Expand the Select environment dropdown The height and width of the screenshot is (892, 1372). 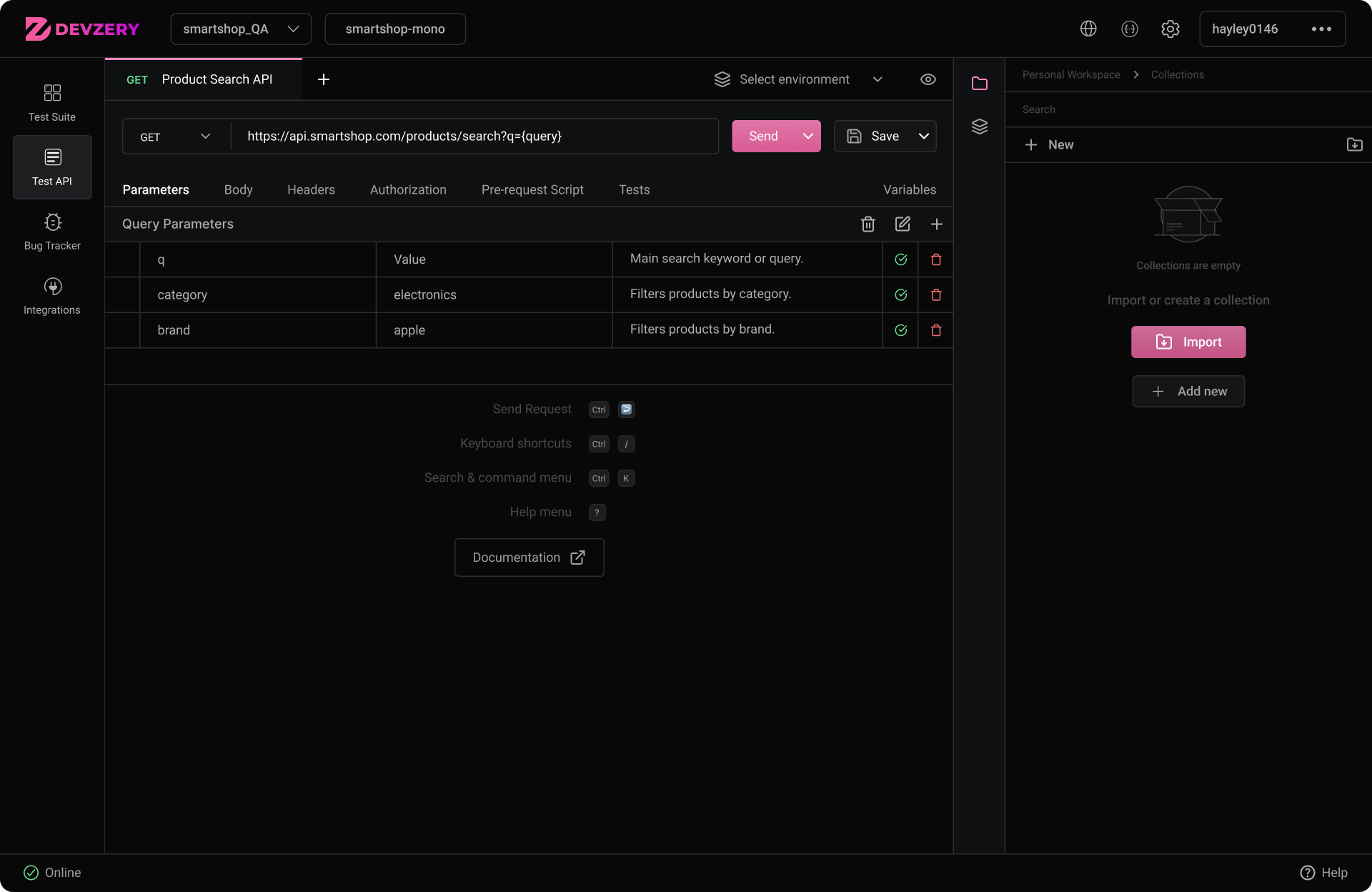coord(798,79)
